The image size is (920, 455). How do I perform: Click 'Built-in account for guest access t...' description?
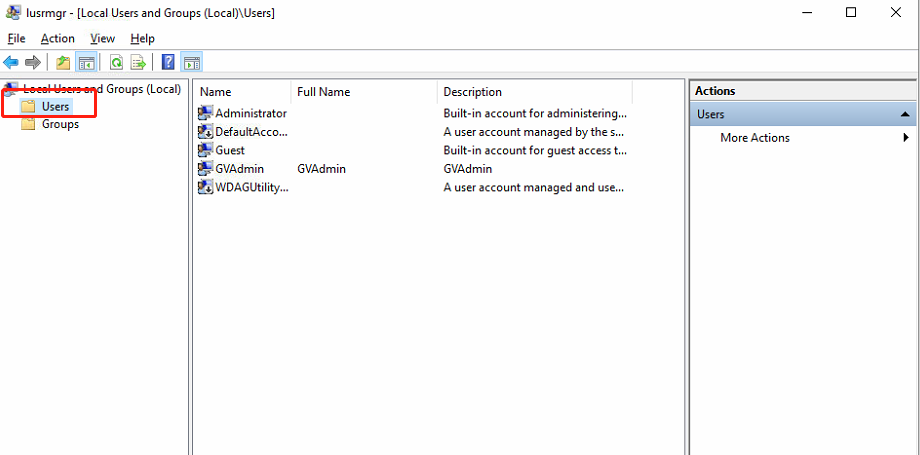(535, 150)
